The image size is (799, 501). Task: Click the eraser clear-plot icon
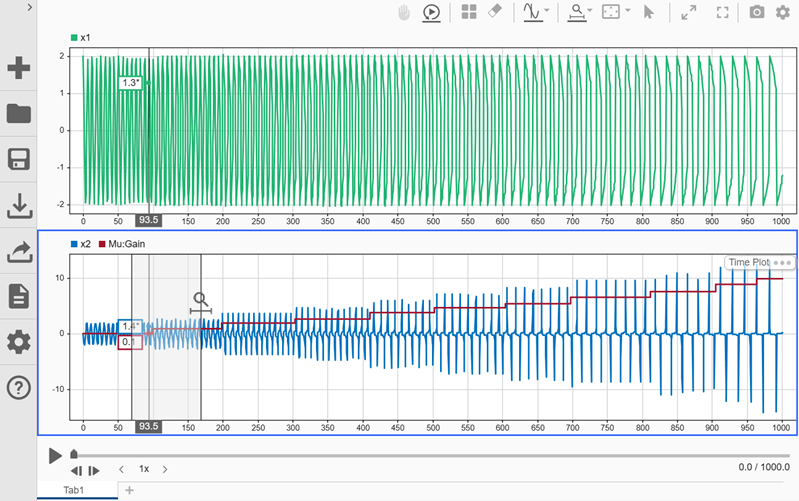pyautogui.click(x=495, y=11)
